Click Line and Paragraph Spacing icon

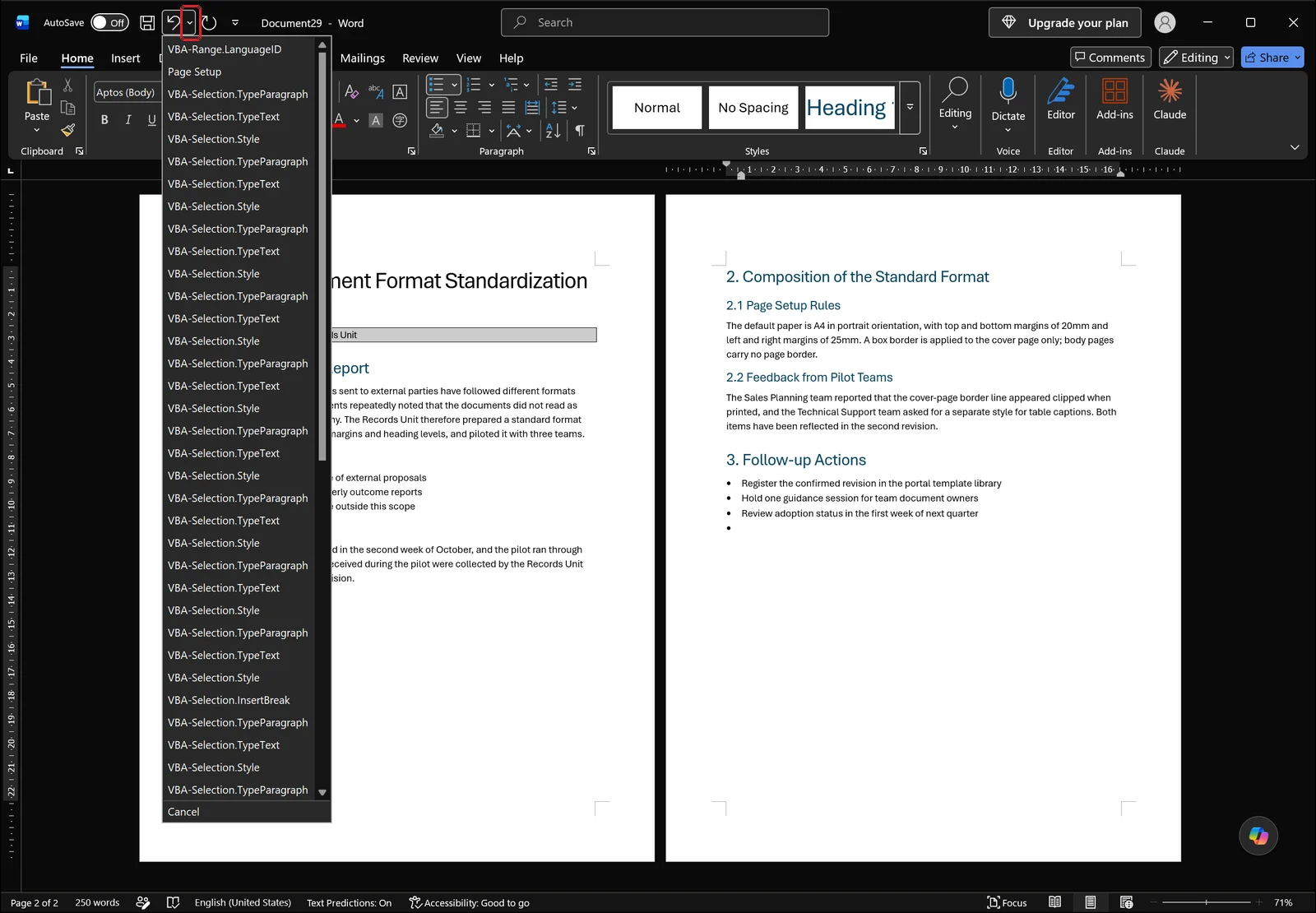pos(559,108)
